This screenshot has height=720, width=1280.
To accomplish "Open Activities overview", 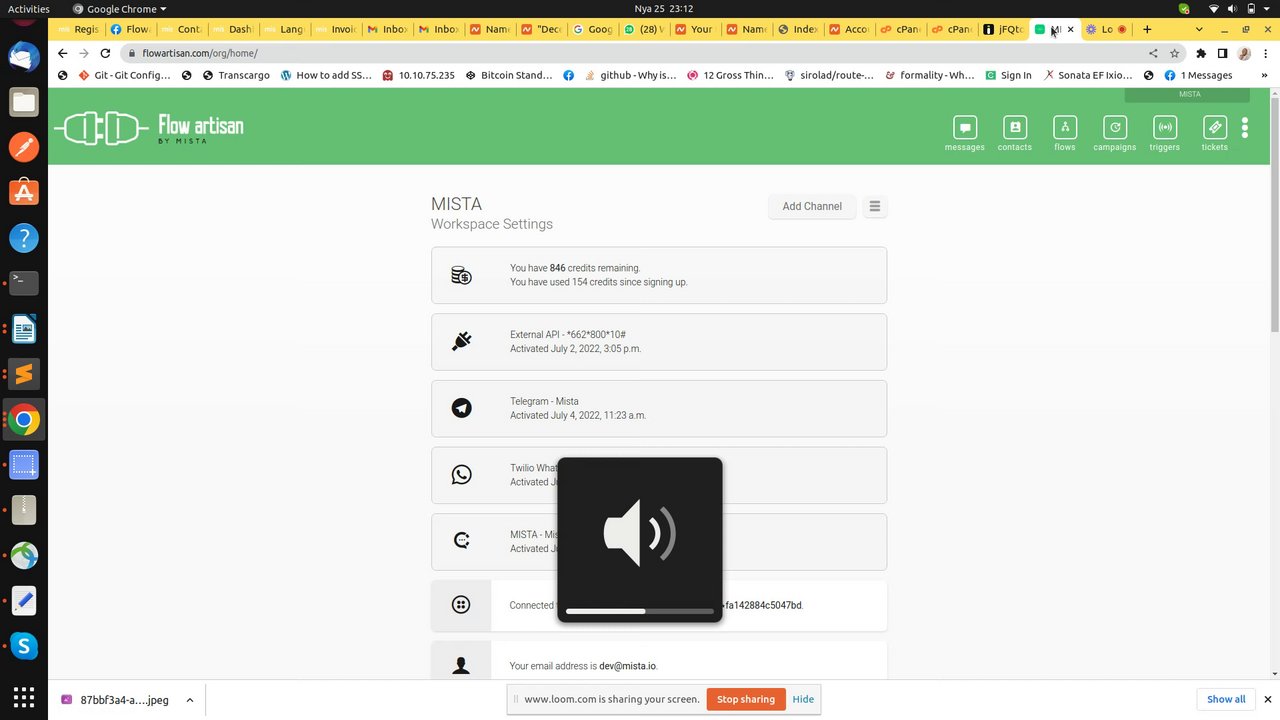I will pos(28,9).
